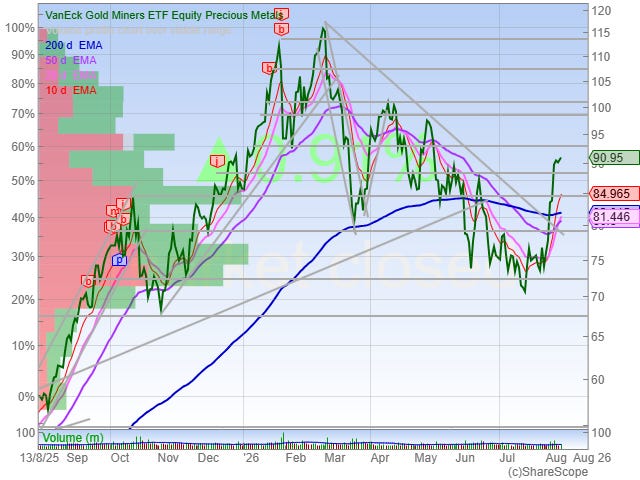Click the Dec month label

[208, 458]
